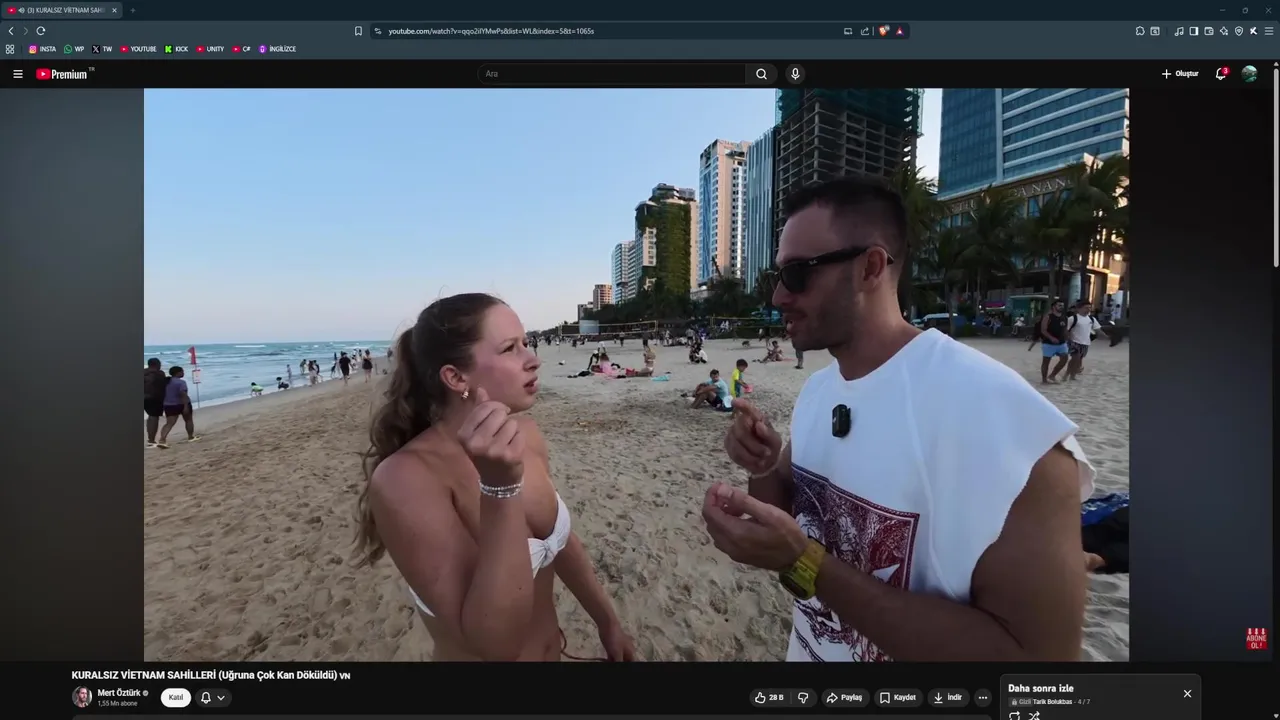Toggle playlist loop icon

click(x=1015, y=716)
